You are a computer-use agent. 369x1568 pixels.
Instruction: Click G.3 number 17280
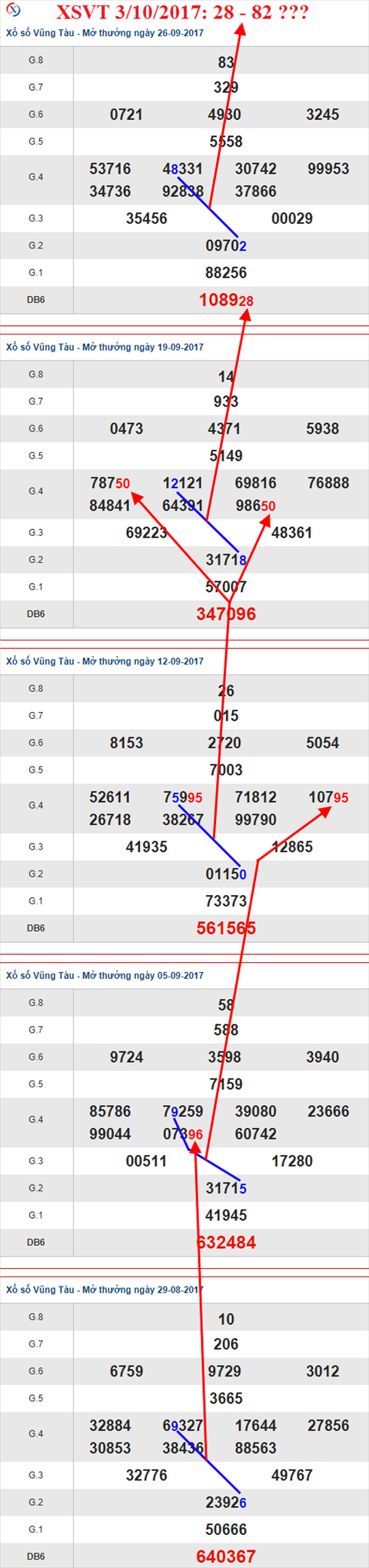[292, 1161]
